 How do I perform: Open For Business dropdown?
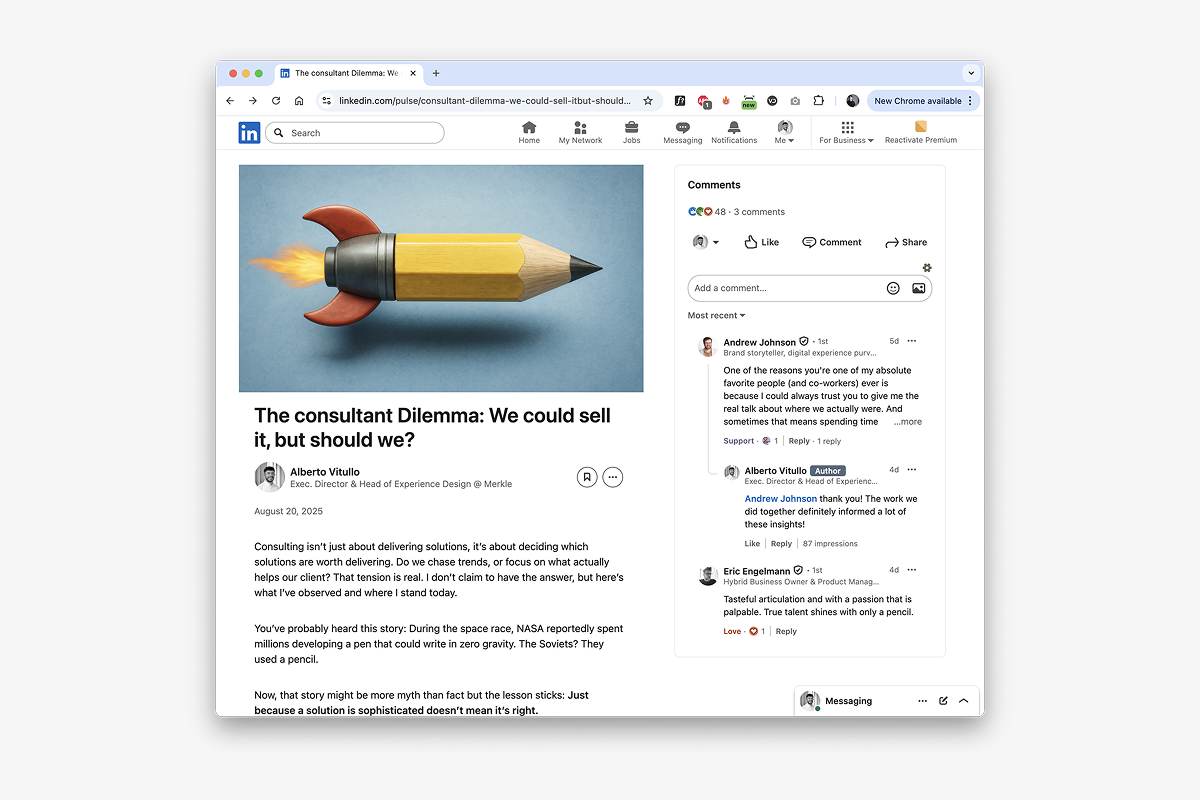coord(846,132)
